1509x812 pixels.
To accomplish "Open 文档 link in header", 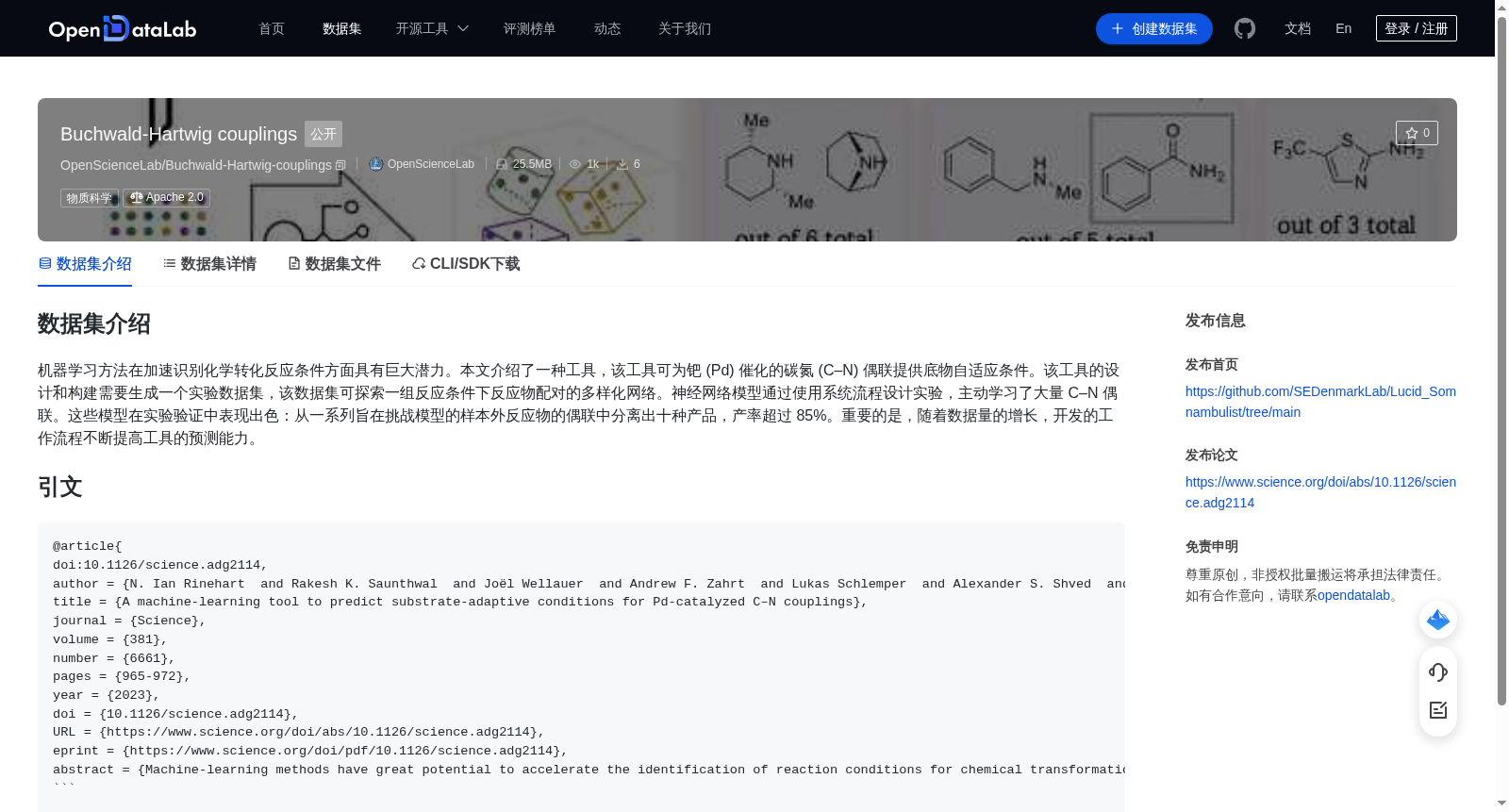I will (1298, 29).
